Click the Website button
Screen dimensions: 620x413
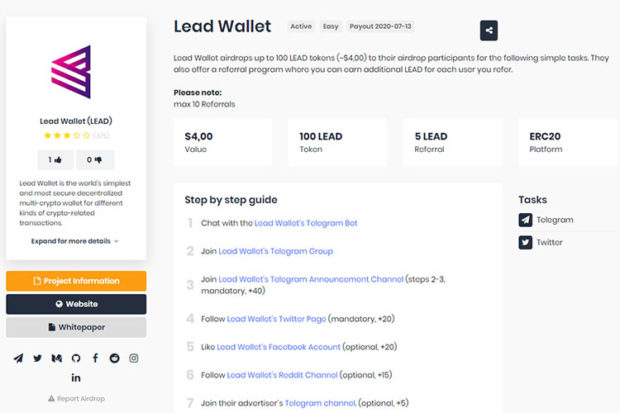(76, 304)
